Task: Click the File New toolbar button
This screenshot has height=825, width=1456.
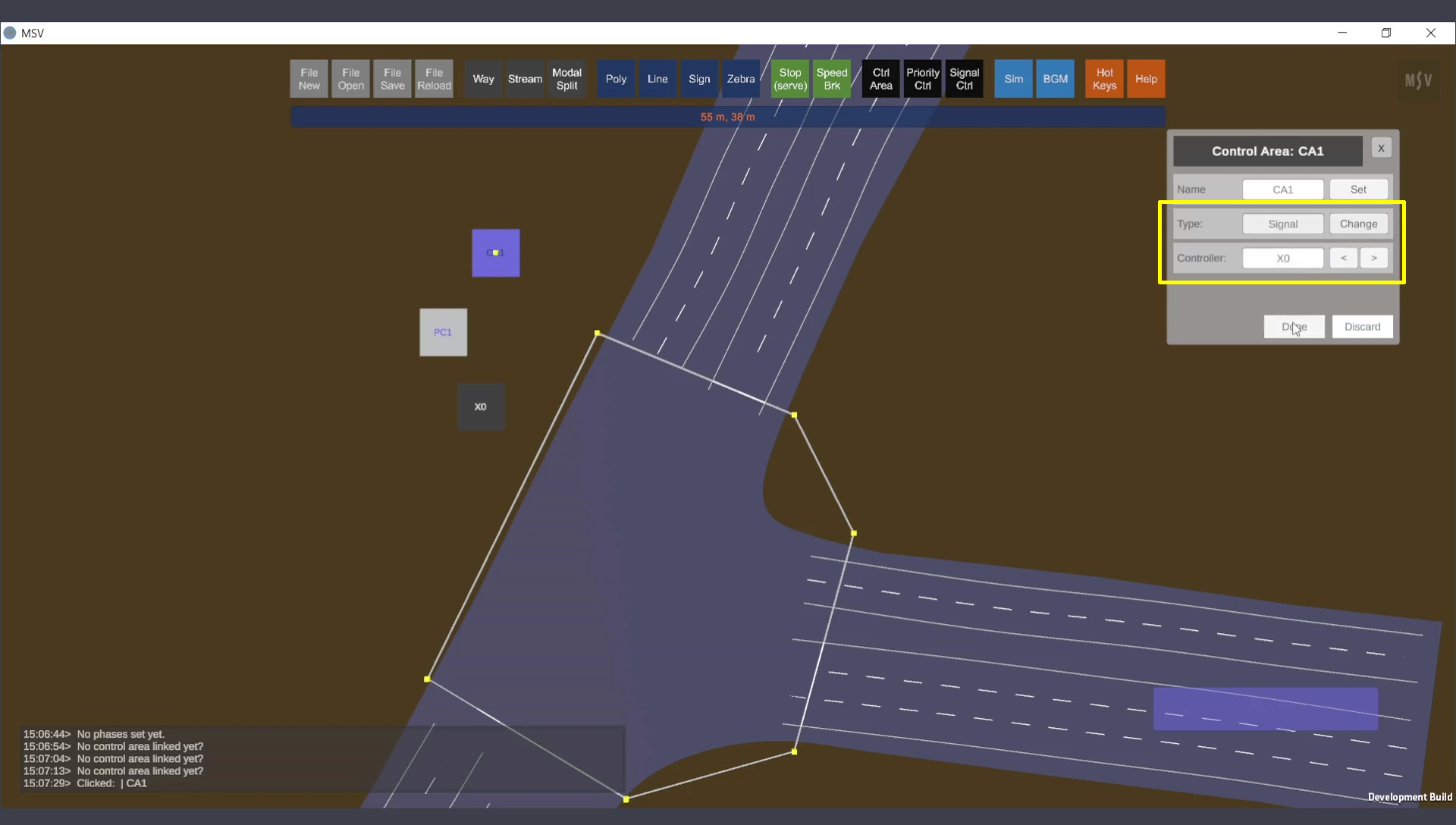Action: pyautogui.click(x=309, y=79)
